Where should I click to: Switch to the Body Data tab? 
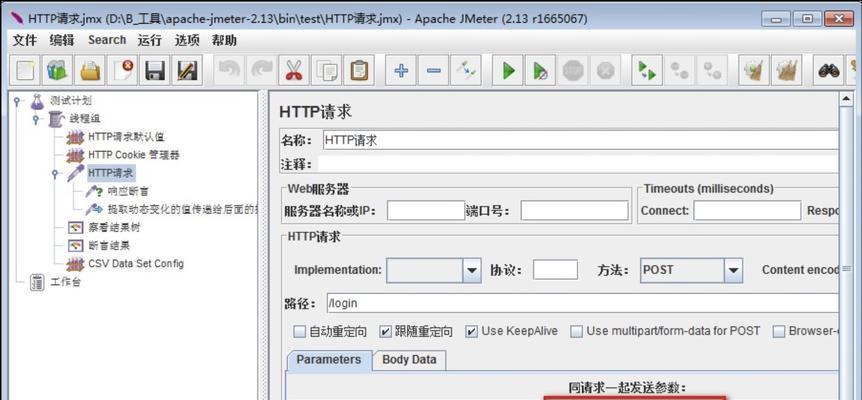click(409, 360)
